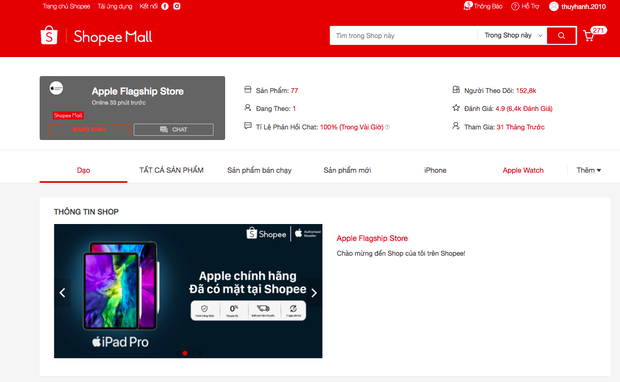Screen dimensions: 620x382
Task: Click Người Theo Dõi followers icon
Action: 456,90
